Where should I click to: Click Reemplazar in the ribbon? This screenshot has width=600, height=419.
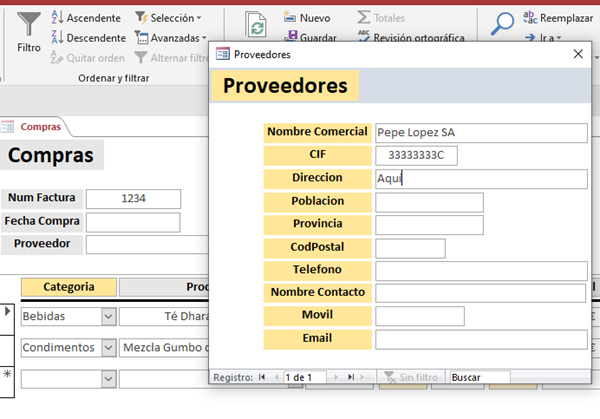557,18
